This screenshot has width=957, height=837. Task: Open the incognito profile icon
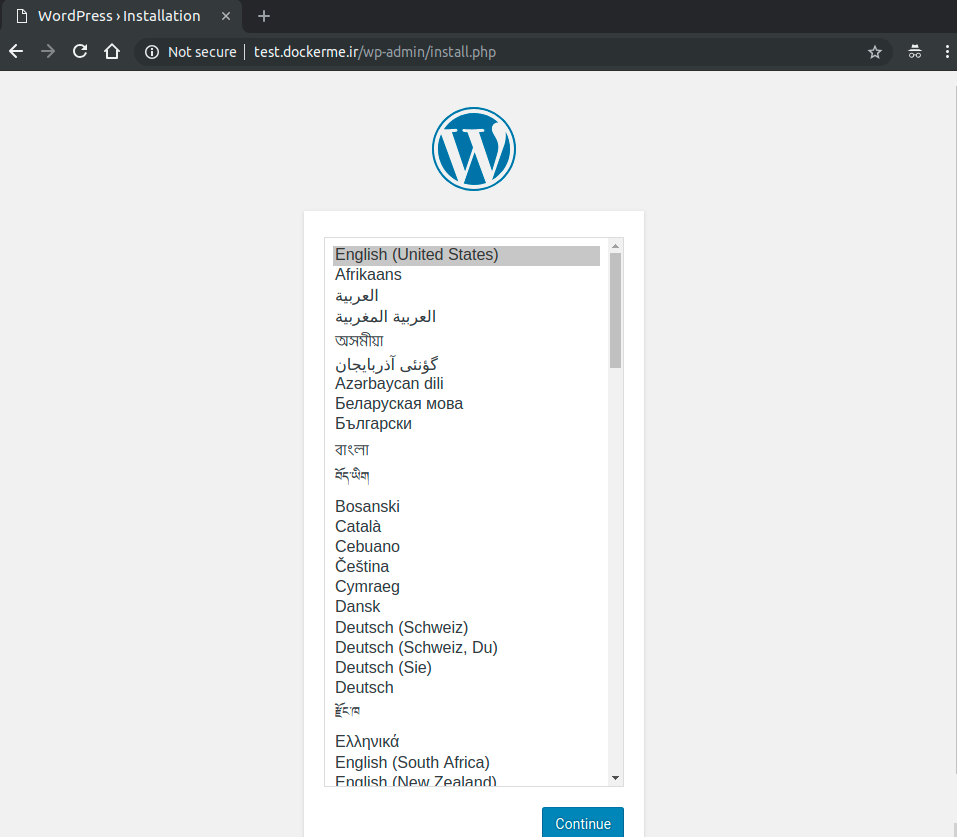pos(914,52)
